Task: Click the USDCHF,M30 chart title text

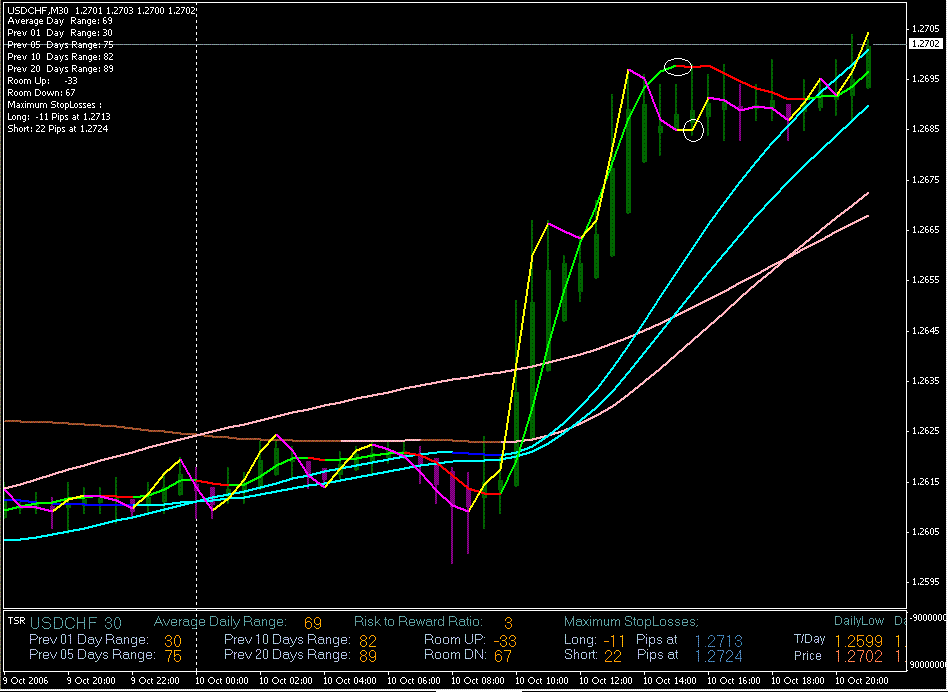Action: click(x=39, y=9)
